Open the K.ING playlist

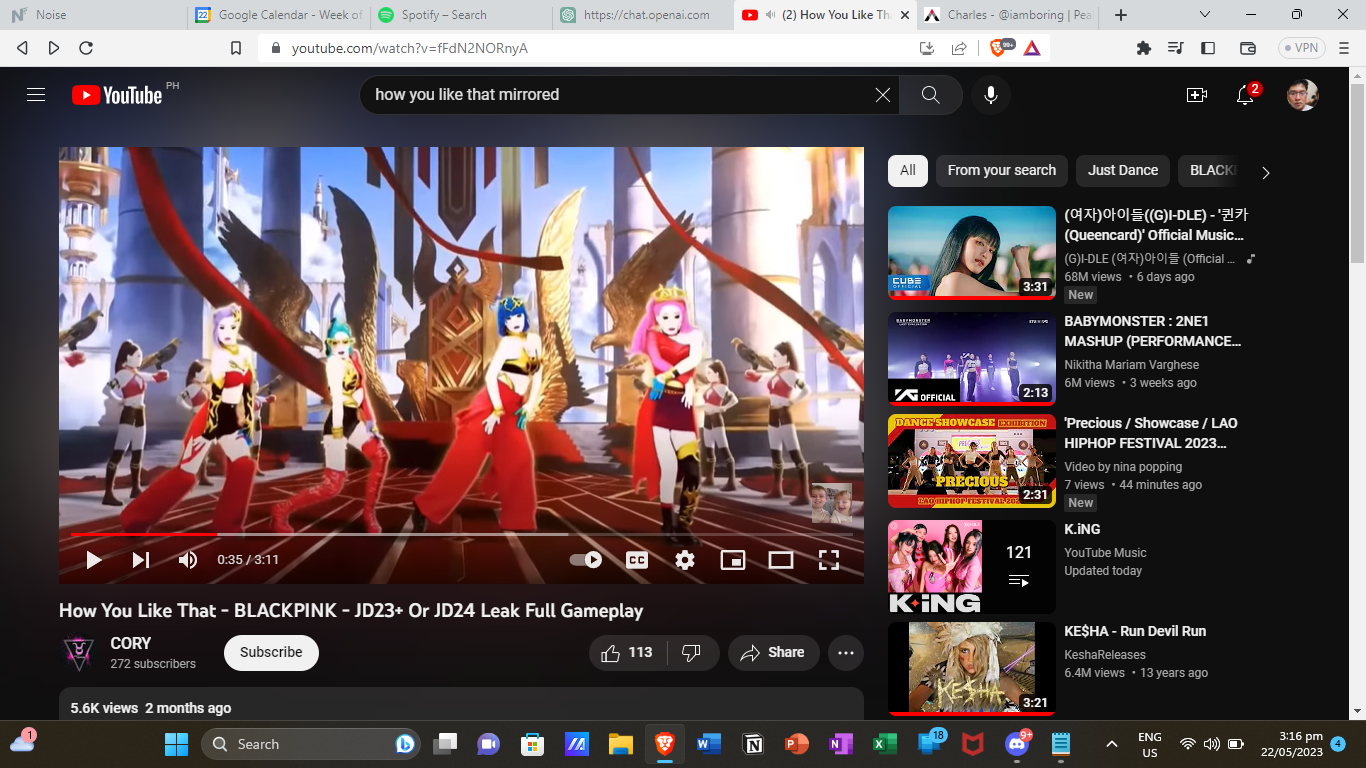click(972, 566)
